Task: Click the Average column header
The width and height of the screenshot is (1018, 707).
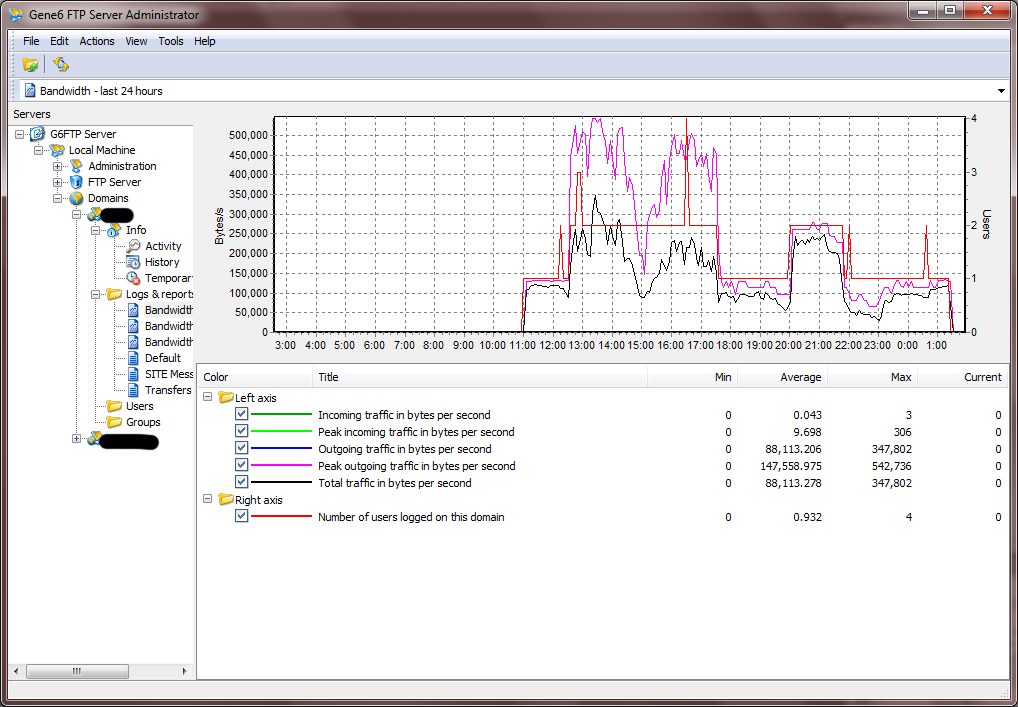Action: tap(782, 377)
